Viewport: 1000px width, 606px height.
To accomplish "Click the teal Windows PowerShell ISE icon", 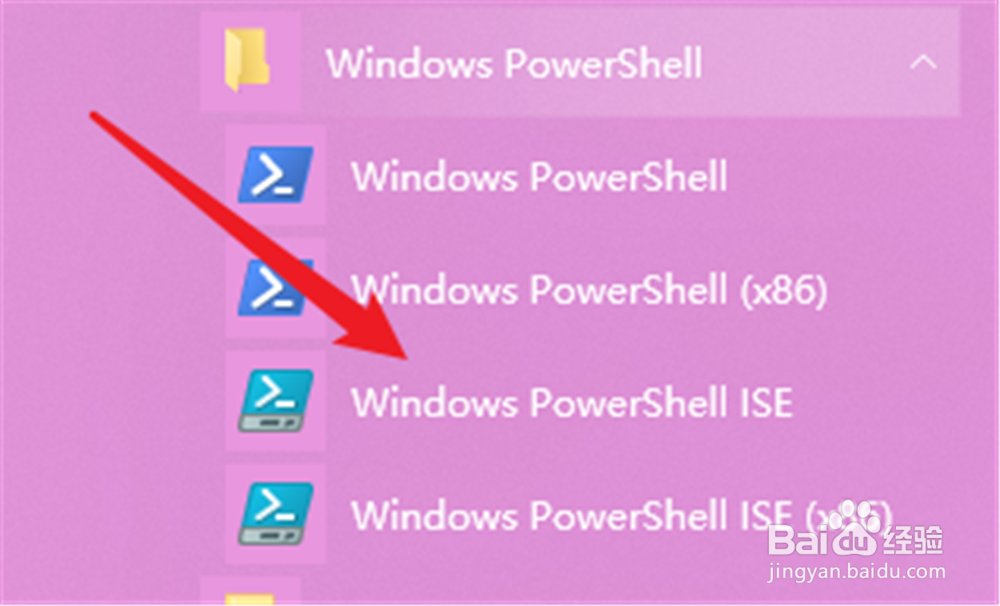I will (x=276, y=401).
